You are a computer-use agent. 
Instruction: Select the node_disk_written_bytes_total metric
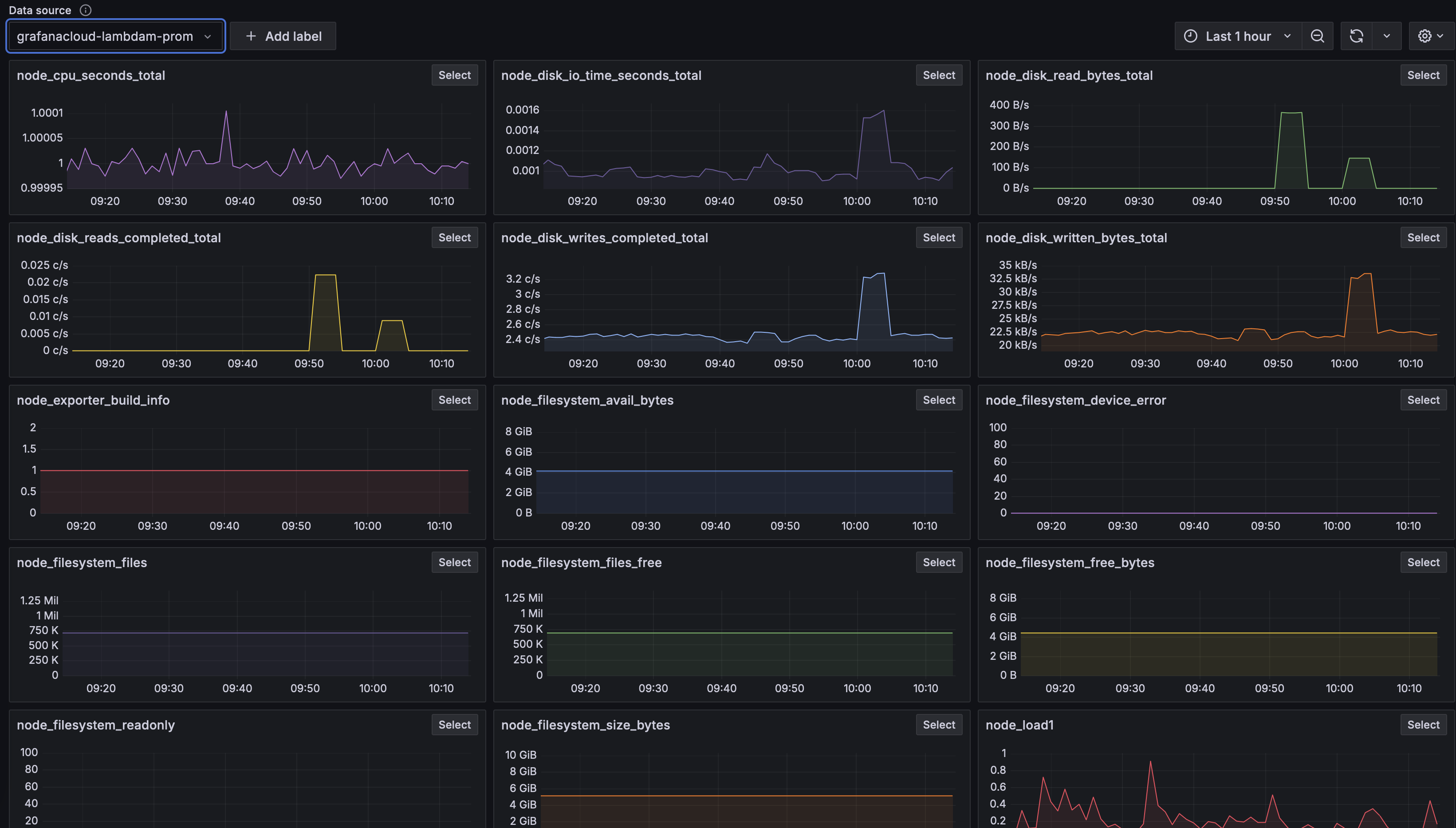click(1423, 238)
